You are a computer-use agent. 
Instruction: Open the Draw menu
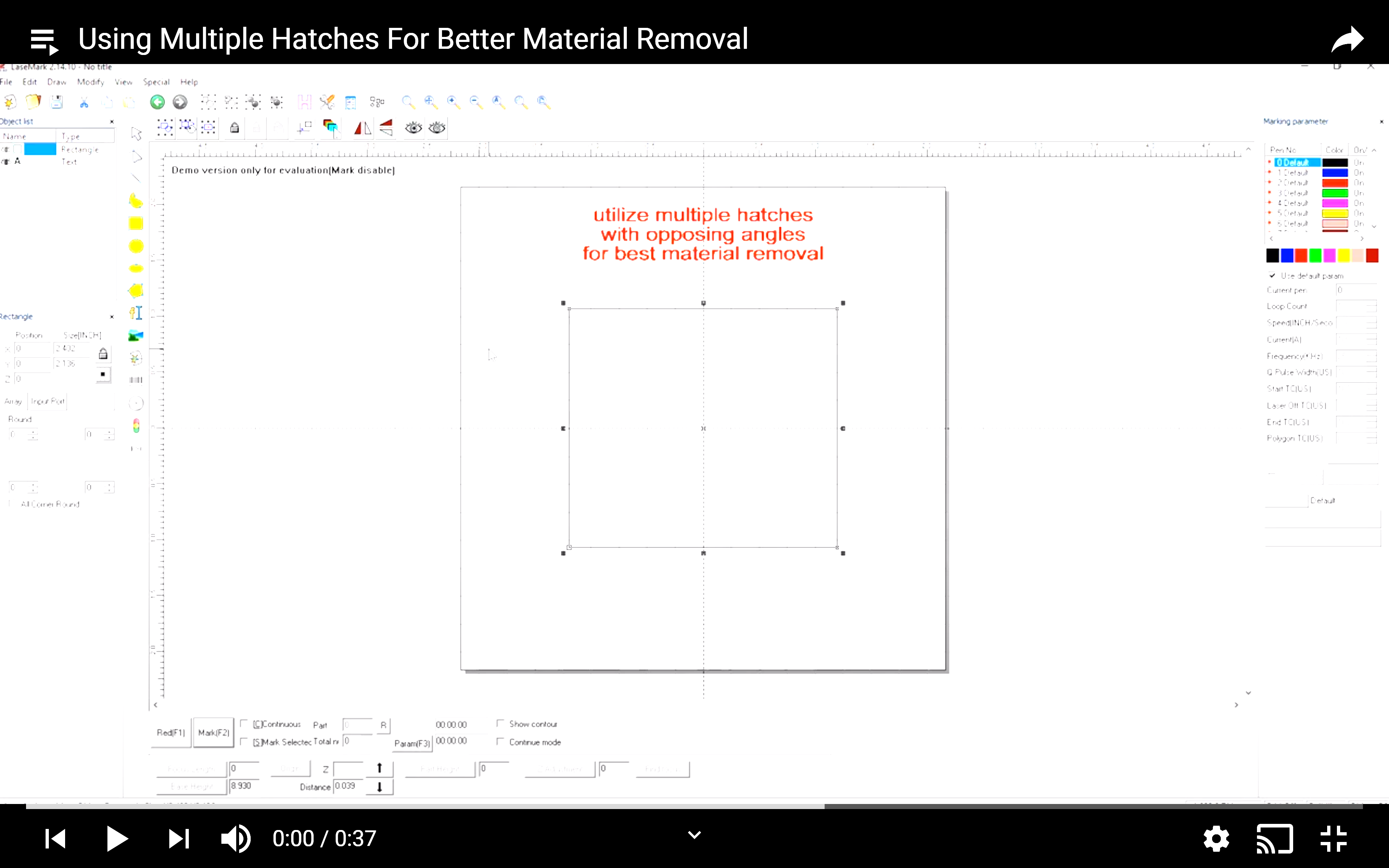point(57,81)
